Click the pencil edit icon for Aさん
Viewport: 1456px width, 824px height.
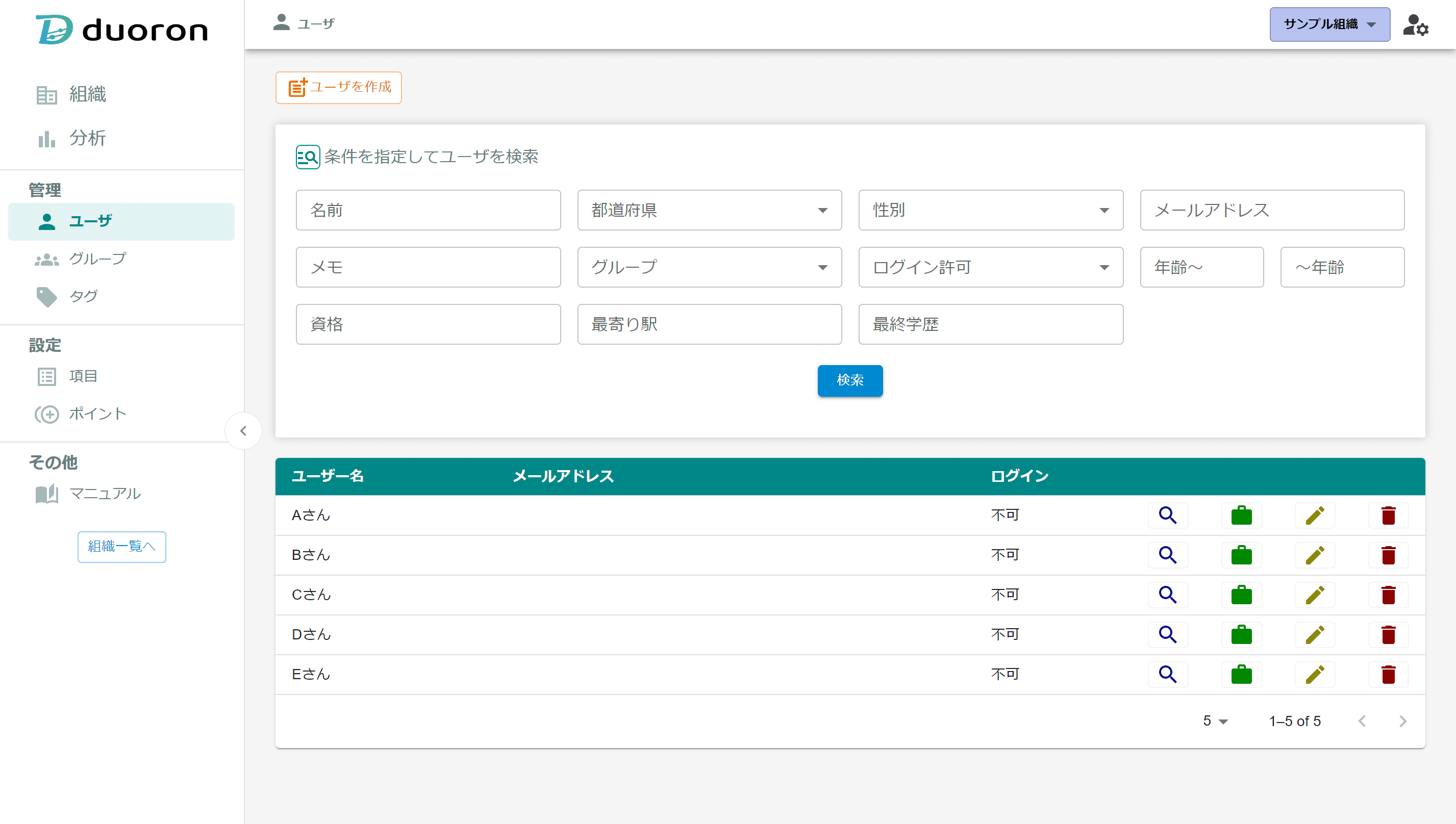pyautogui.click(x=1315, y=515)
